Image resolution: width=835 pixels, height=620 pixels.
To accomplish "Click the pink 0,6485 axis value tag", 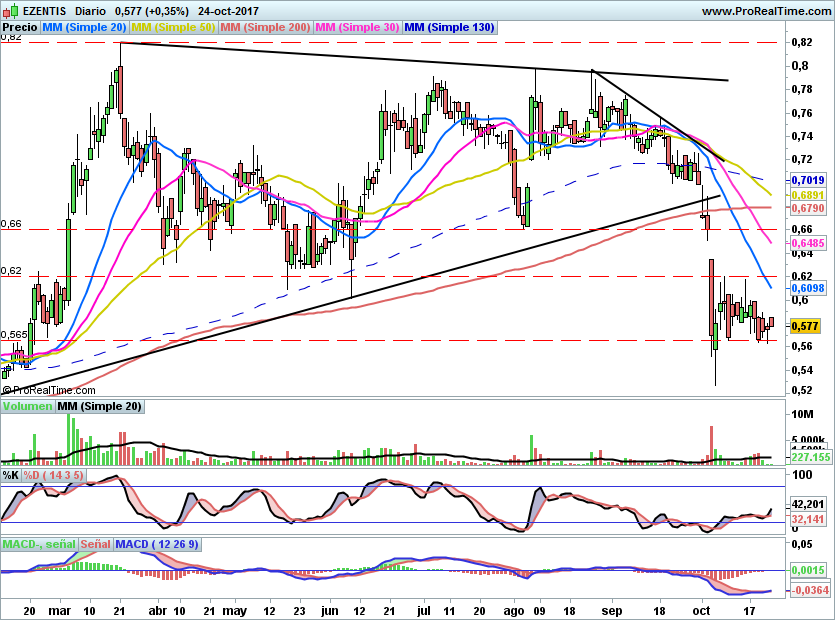I will (806, 243).
